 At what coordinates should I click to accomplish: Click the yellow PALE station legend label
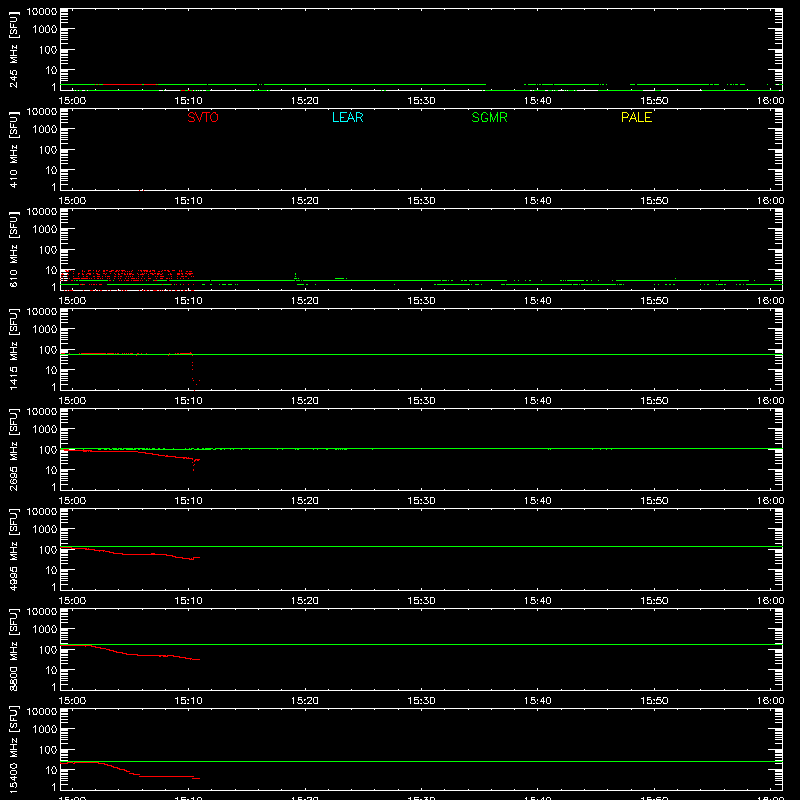[636, 117]
